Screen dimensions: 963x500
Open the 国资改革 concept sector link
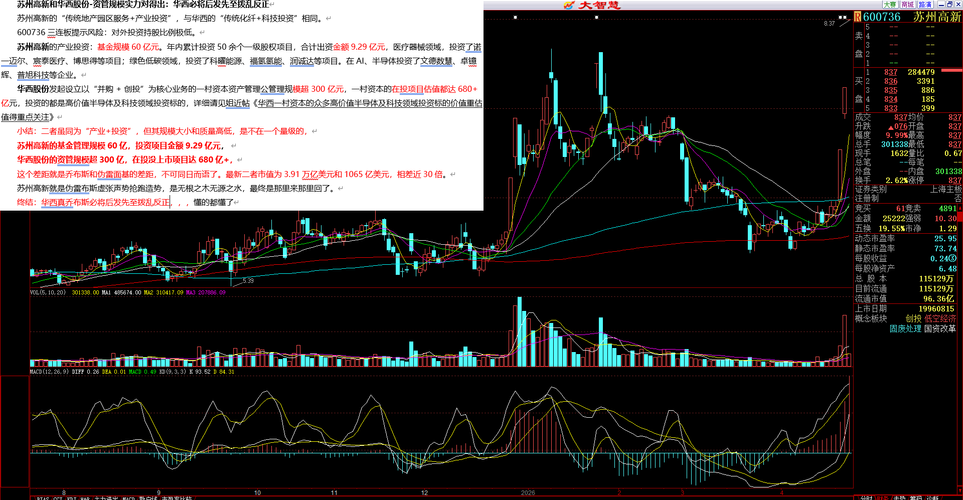tap(940, 329)
